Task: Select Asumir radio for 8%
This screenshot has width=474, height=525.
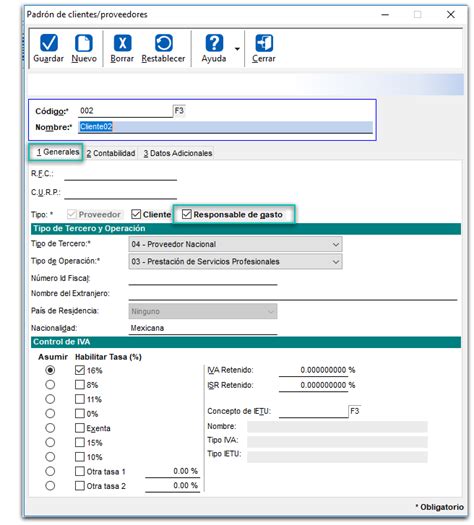Action: point(50,384)
